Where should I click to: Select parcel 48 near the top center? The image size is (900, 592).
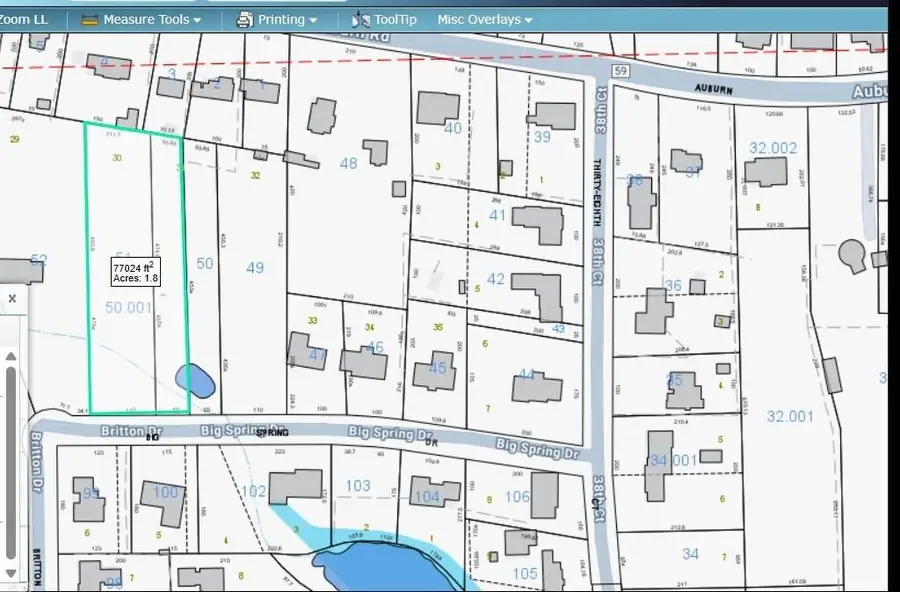click(x=348, y=163)
